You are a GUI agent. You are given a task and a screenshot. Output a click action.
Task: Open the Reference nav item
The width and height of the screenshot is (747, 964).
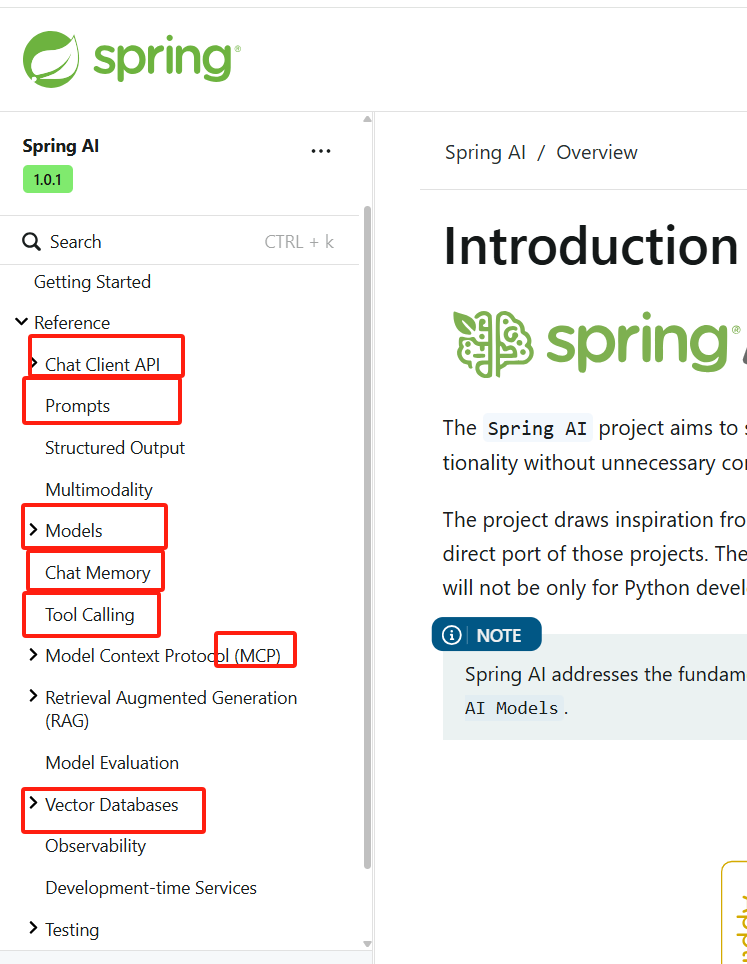coord(72,323)
